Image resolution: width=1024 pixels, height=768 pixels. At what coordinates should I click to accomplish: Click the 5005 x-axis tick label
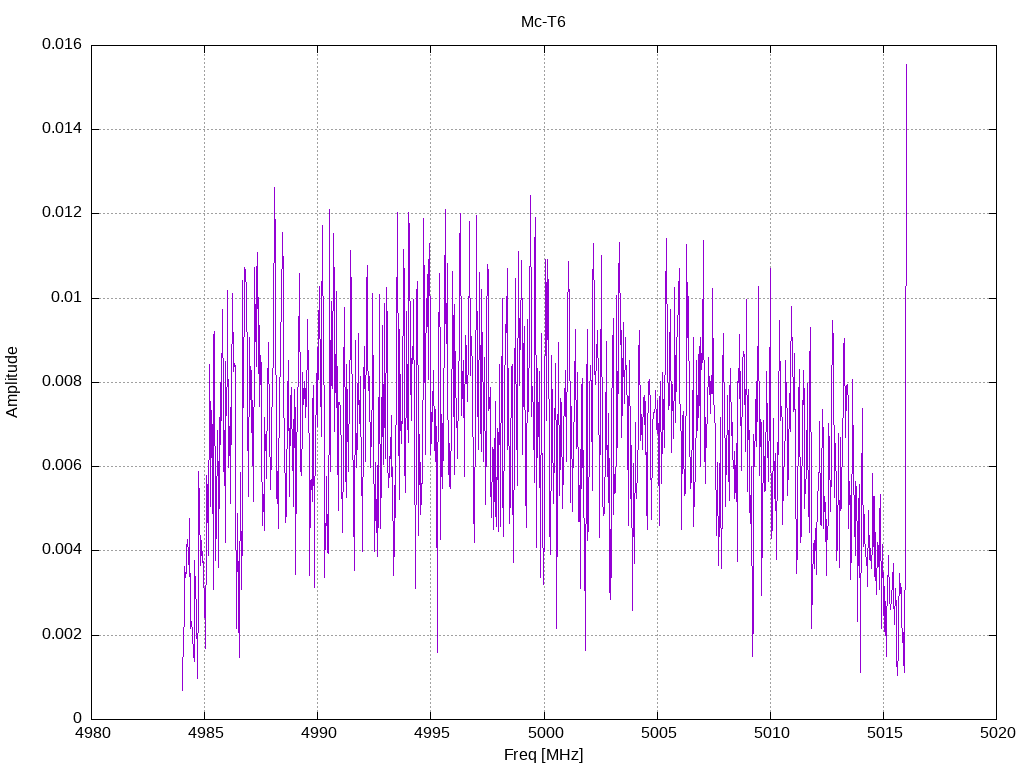tap(658, 733)
